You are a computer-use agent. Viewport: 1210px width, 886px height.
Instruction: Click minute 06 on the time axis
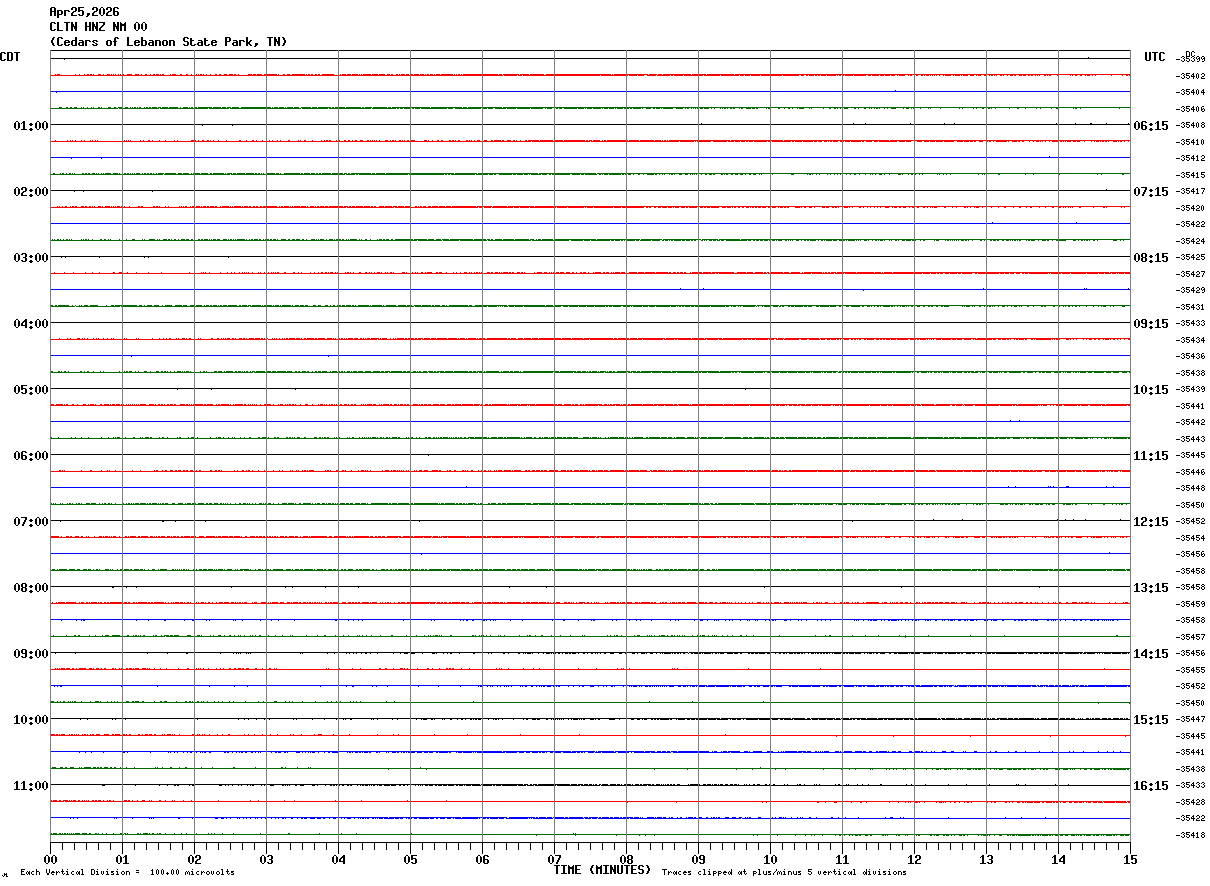pyautogui.click(x=482, y=859)
